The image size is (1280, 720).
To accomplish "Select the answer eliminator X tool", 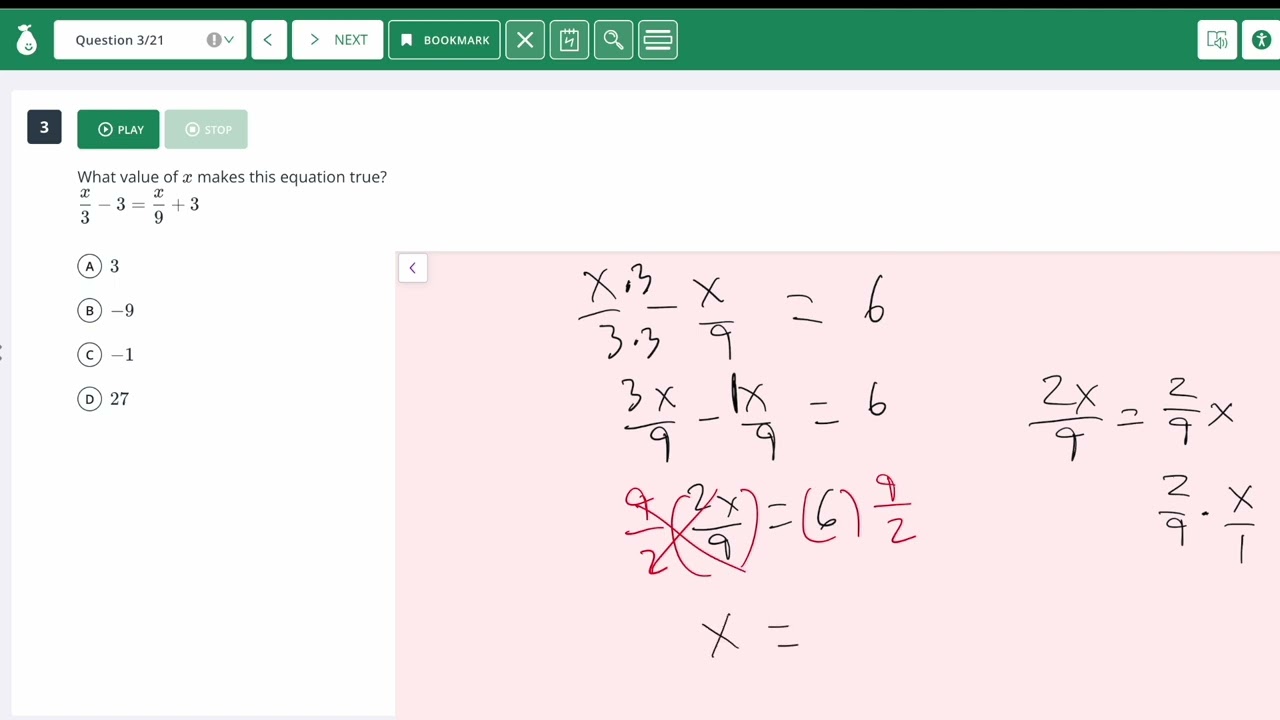I will 525,40.
